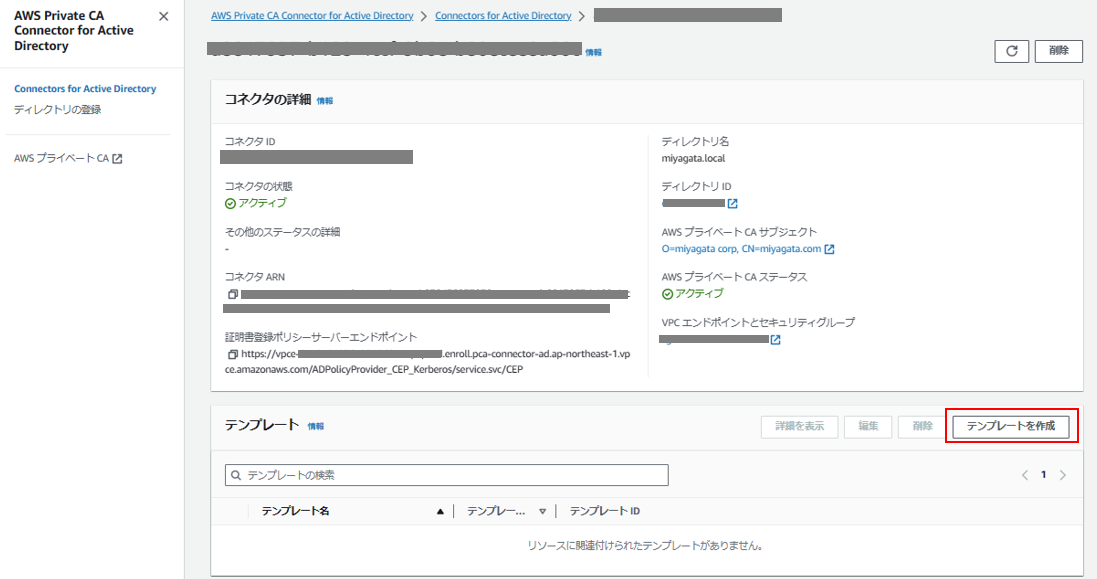This screenshot has height=579, width=1097.
Task: Open AWS プライベート CA external link in sidebar
Action: pos(68,159)
